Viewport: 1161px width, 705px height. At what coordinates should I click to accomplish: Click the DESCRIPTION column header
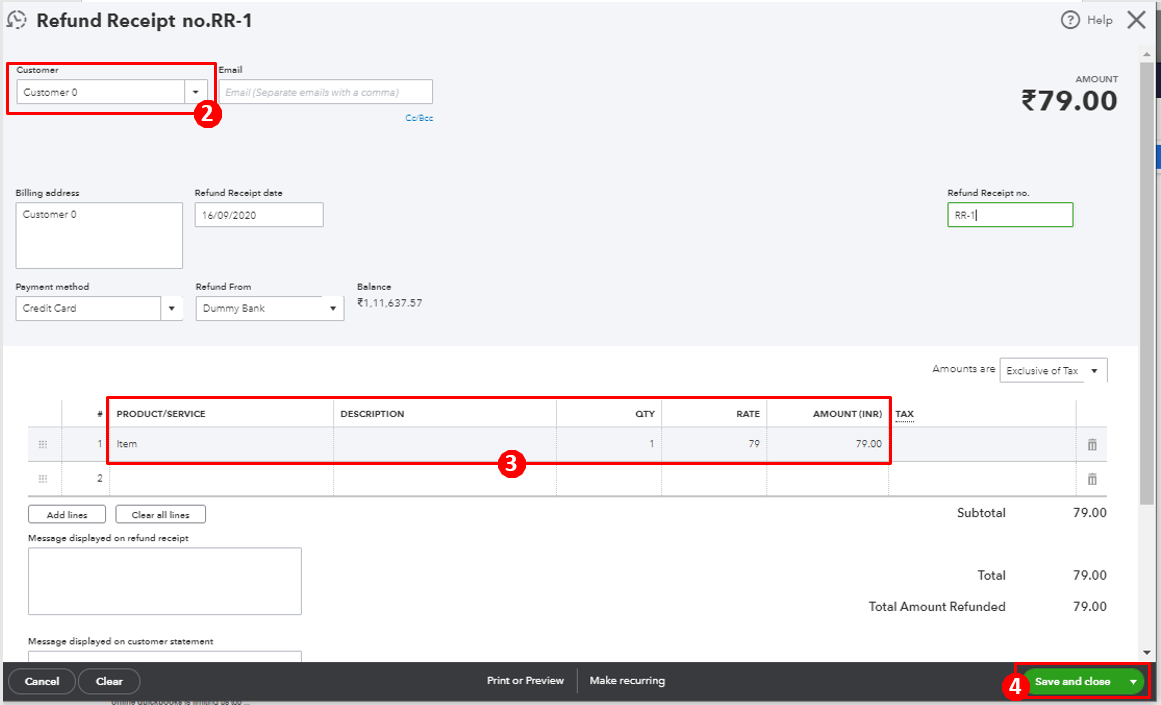coord(372,414)
